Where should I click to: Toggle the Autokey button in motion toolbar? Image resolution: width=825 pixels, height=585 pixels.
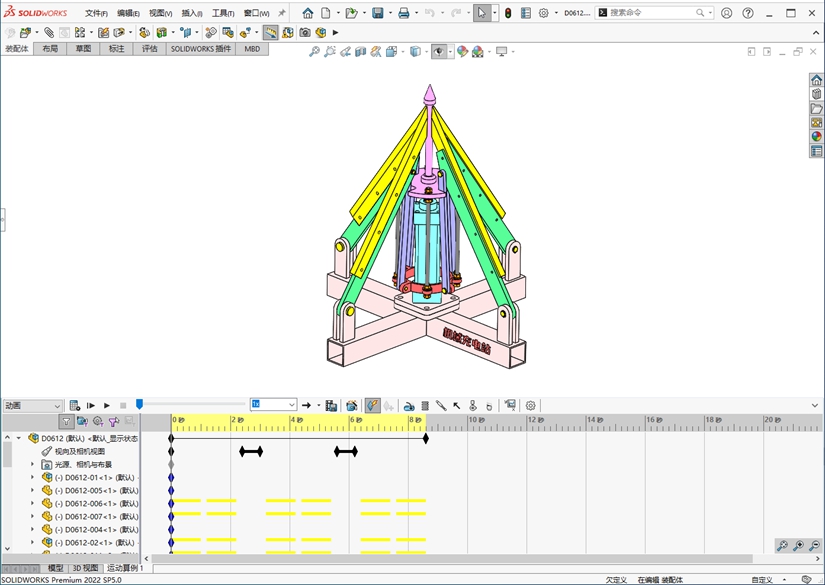click(372, 405)
